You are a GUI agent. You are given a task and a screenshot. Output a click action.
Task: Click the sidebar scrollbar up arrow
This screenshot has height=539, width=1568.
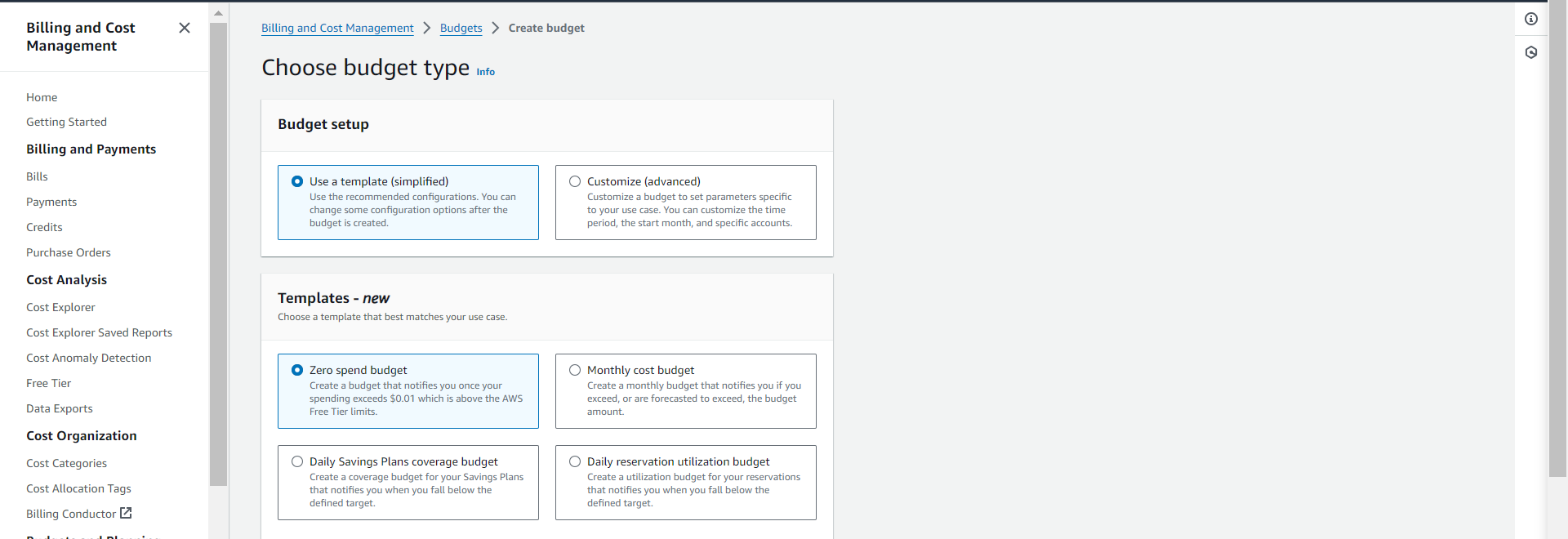(218, 12)
